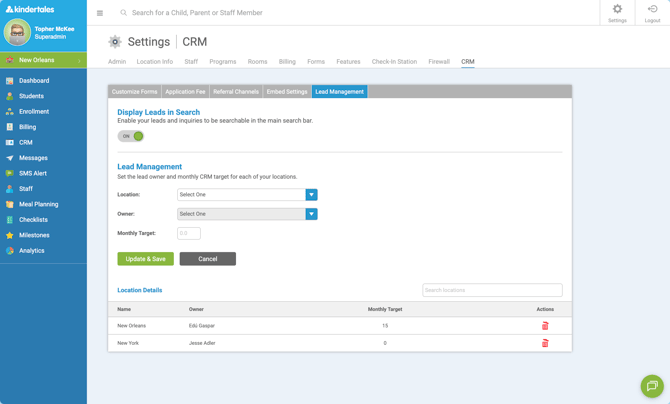
Task: Switch to the Embed Settings tab
Action: pos(287,92)
